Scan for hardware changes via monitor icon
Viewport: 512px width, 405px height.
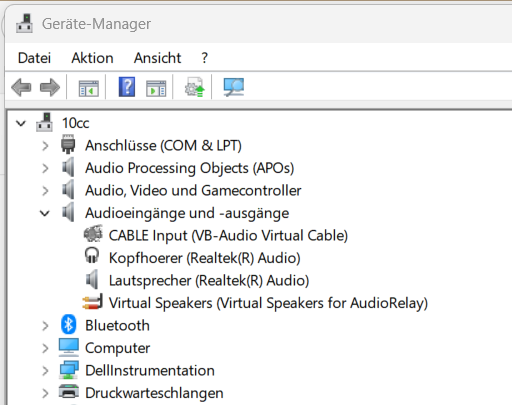tap(234, 87)
